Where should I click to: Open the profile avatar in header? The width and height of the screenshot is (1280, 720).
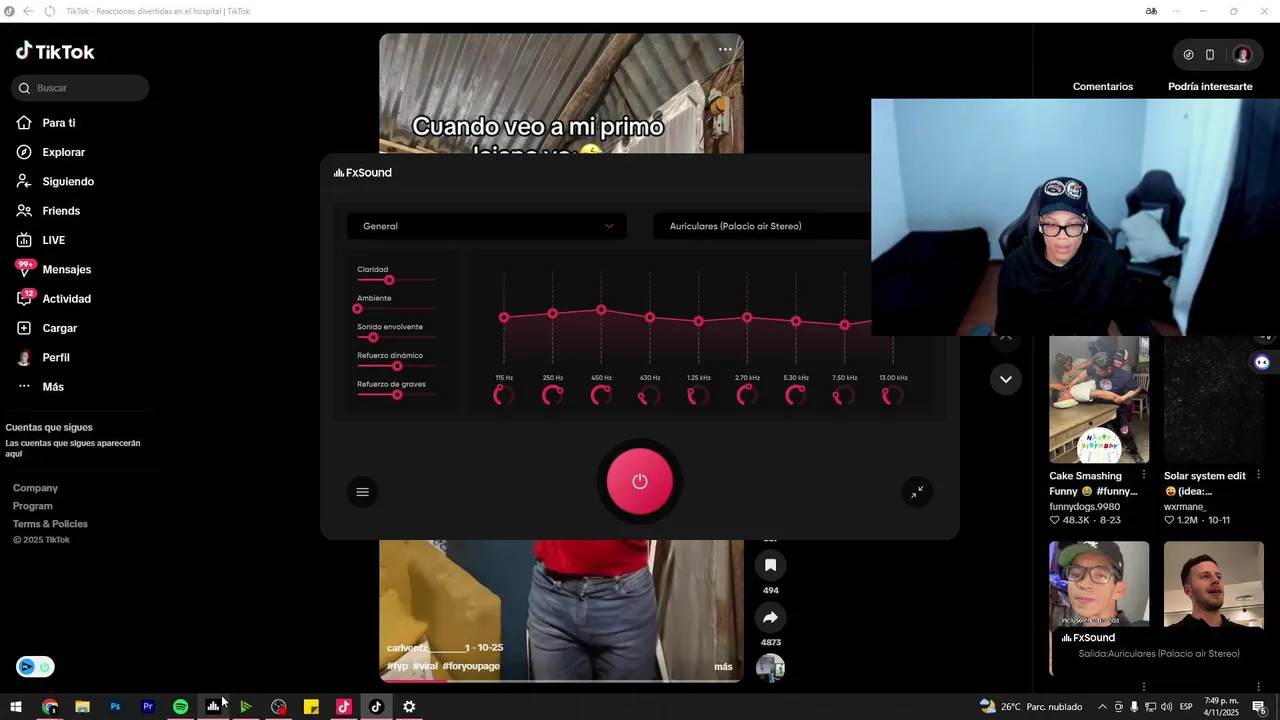1242,55
